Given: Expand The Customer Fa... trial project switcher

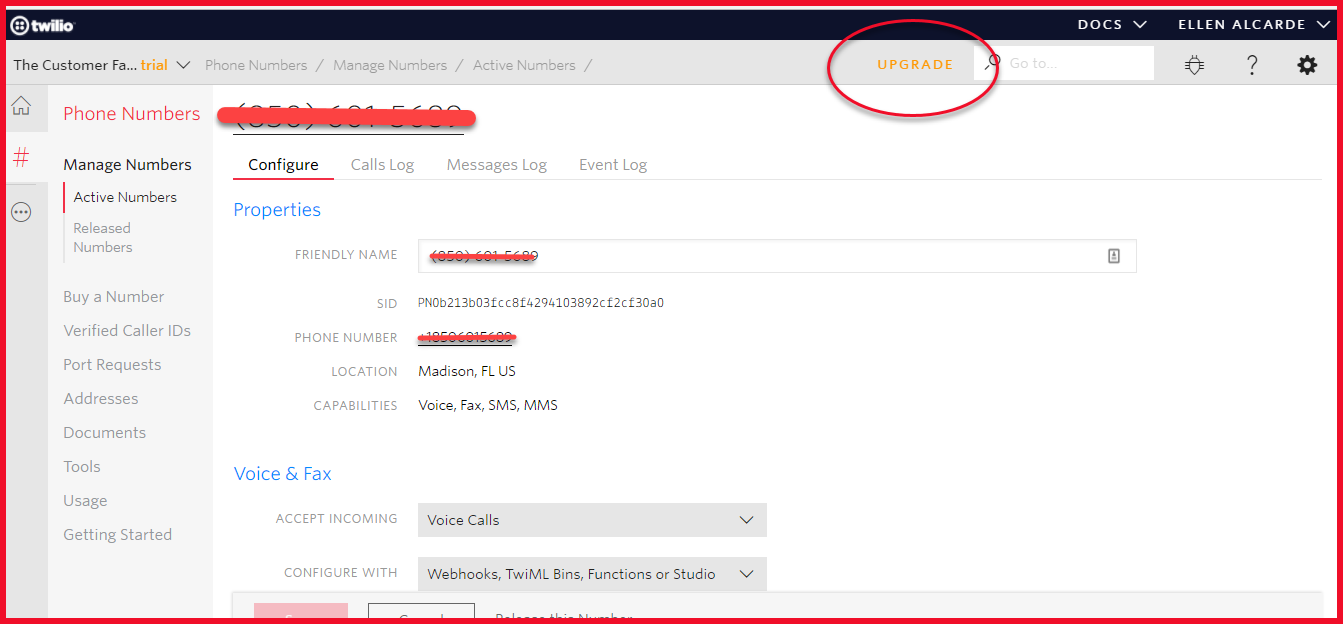Looking at the screenshot, I should [x=101, y=65].
